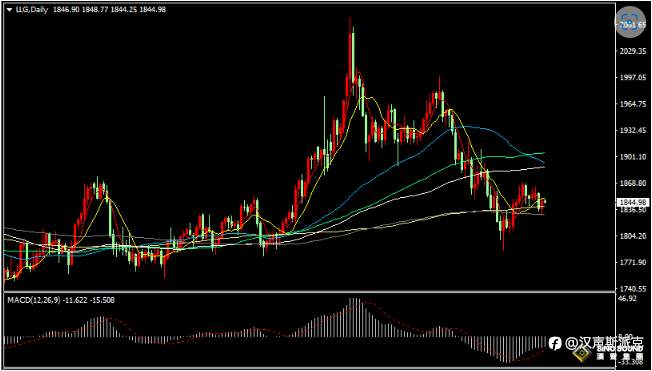This screenshot has width=652, height=371.
Task: Click the Facebook logo icon
Action: click(x=555, y=343)
